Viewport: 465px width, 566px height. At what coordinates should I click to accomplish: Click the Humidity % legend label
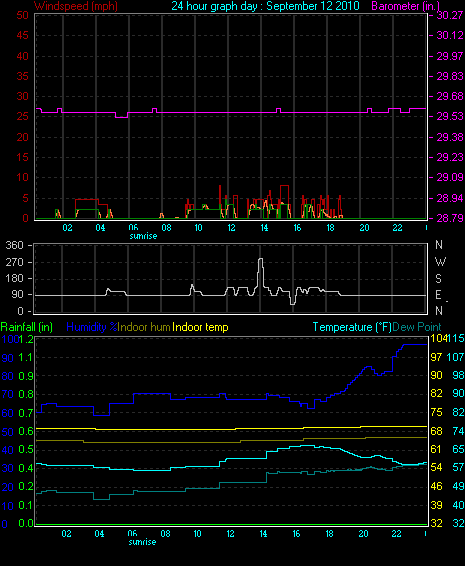tap(92, 327)
